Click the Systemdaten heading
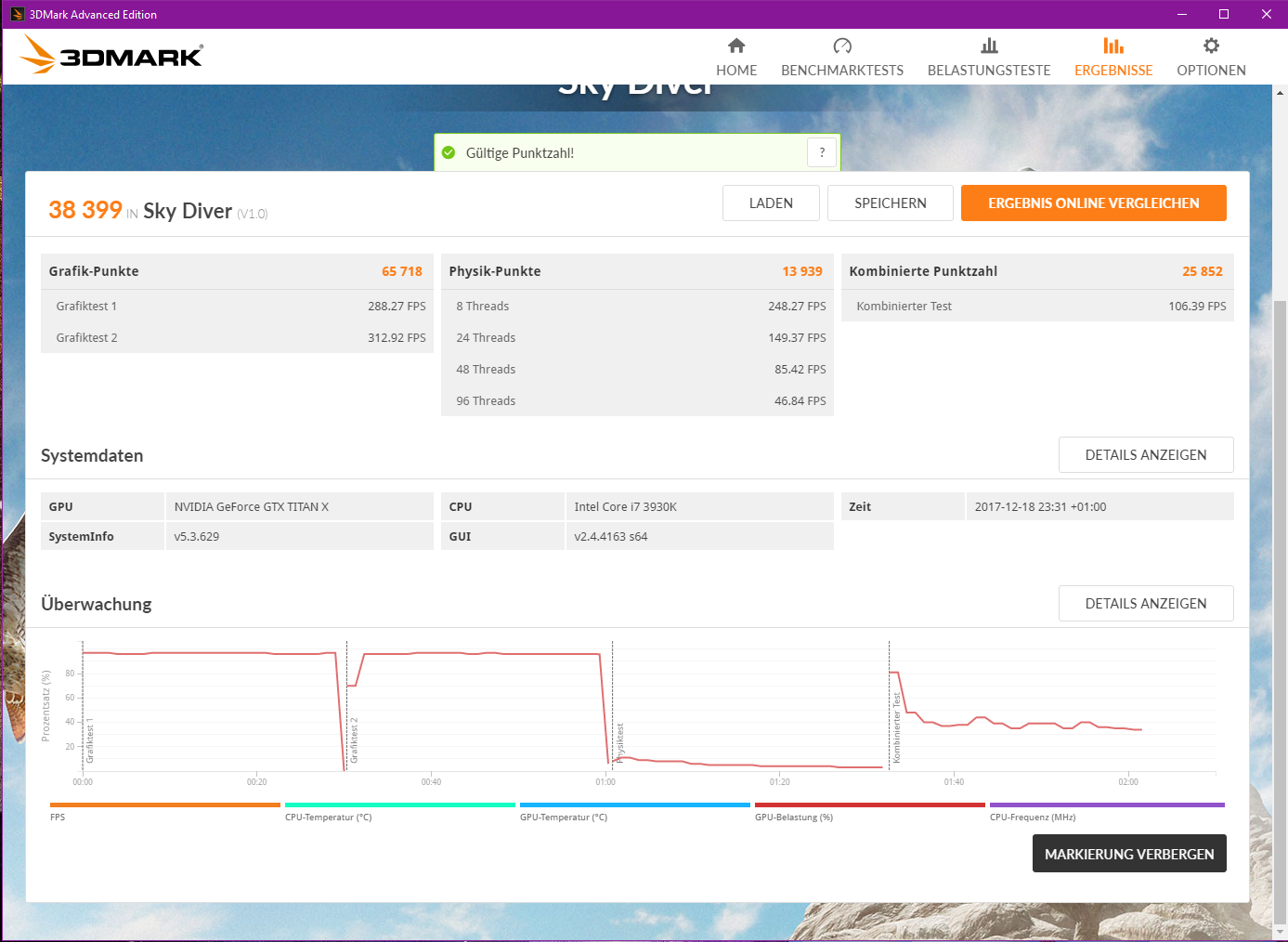 (x=92, y=455)
